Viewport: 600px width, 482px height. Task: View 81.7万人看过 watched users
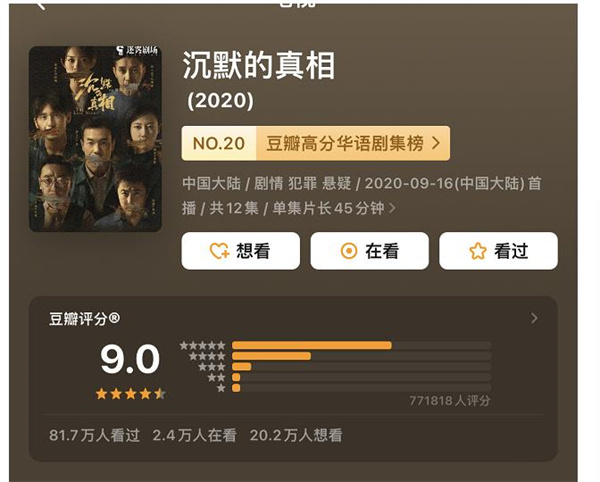coord(93,435)
